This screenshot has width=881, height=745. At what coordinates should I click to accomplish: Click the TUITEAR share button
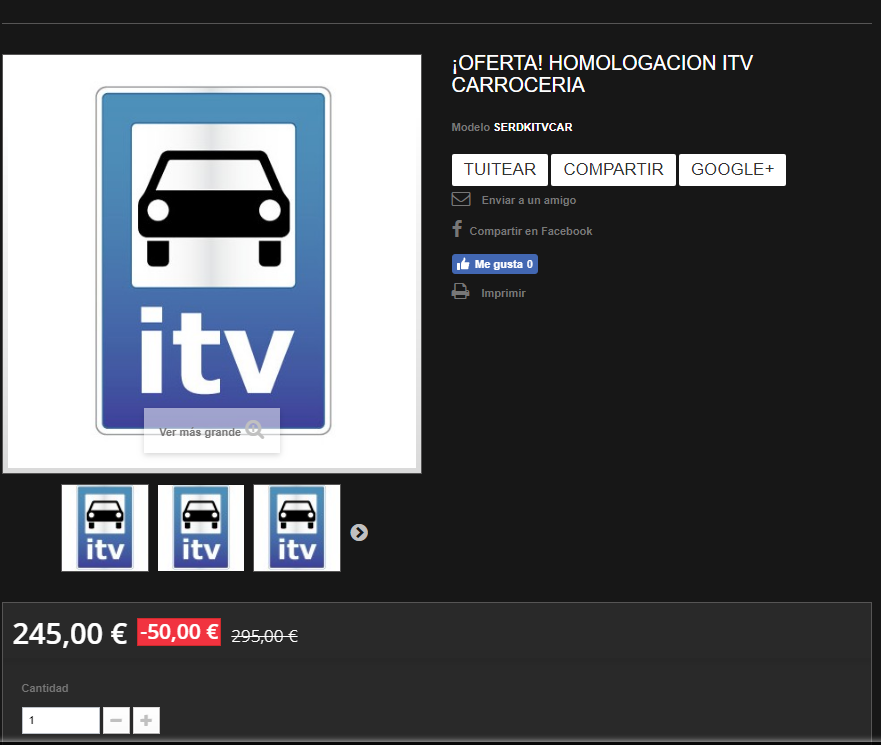(x=499, y=170)
